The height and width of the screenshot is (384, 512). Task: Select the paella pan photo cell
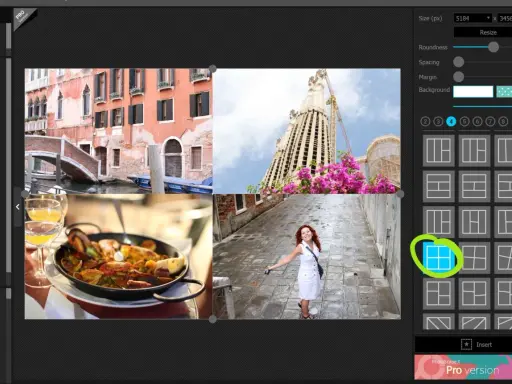[x=119, y=257]
